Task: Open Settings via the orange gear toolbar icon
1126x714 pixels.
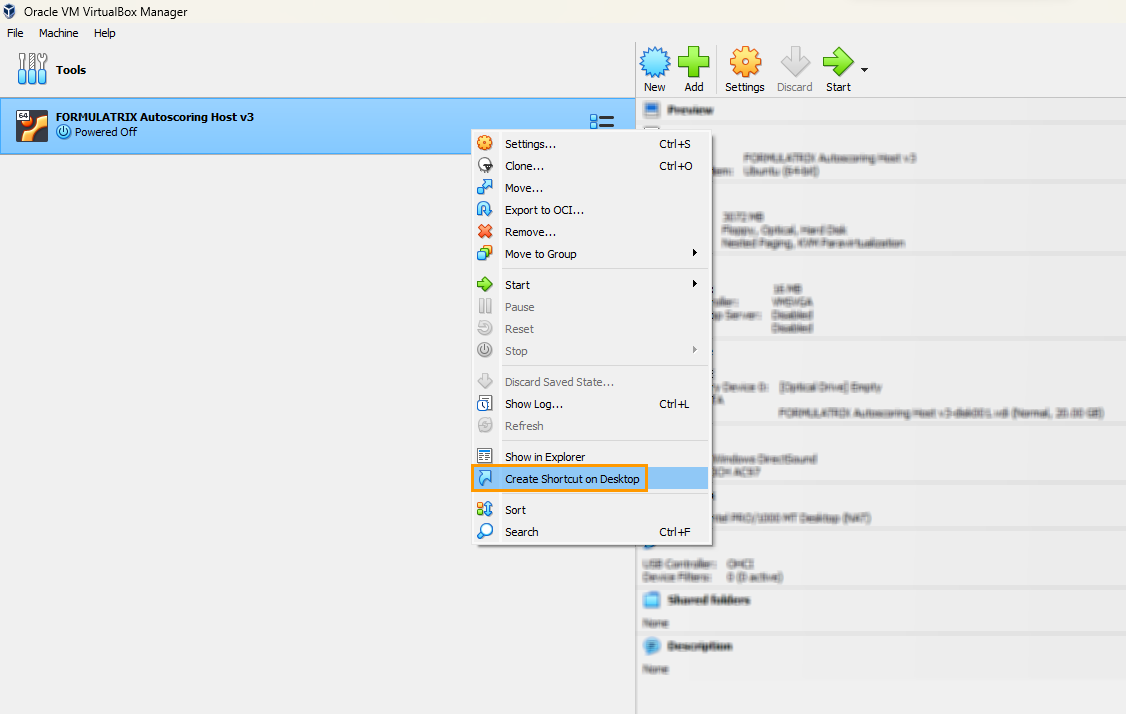Action: click(x=744, y=63)
